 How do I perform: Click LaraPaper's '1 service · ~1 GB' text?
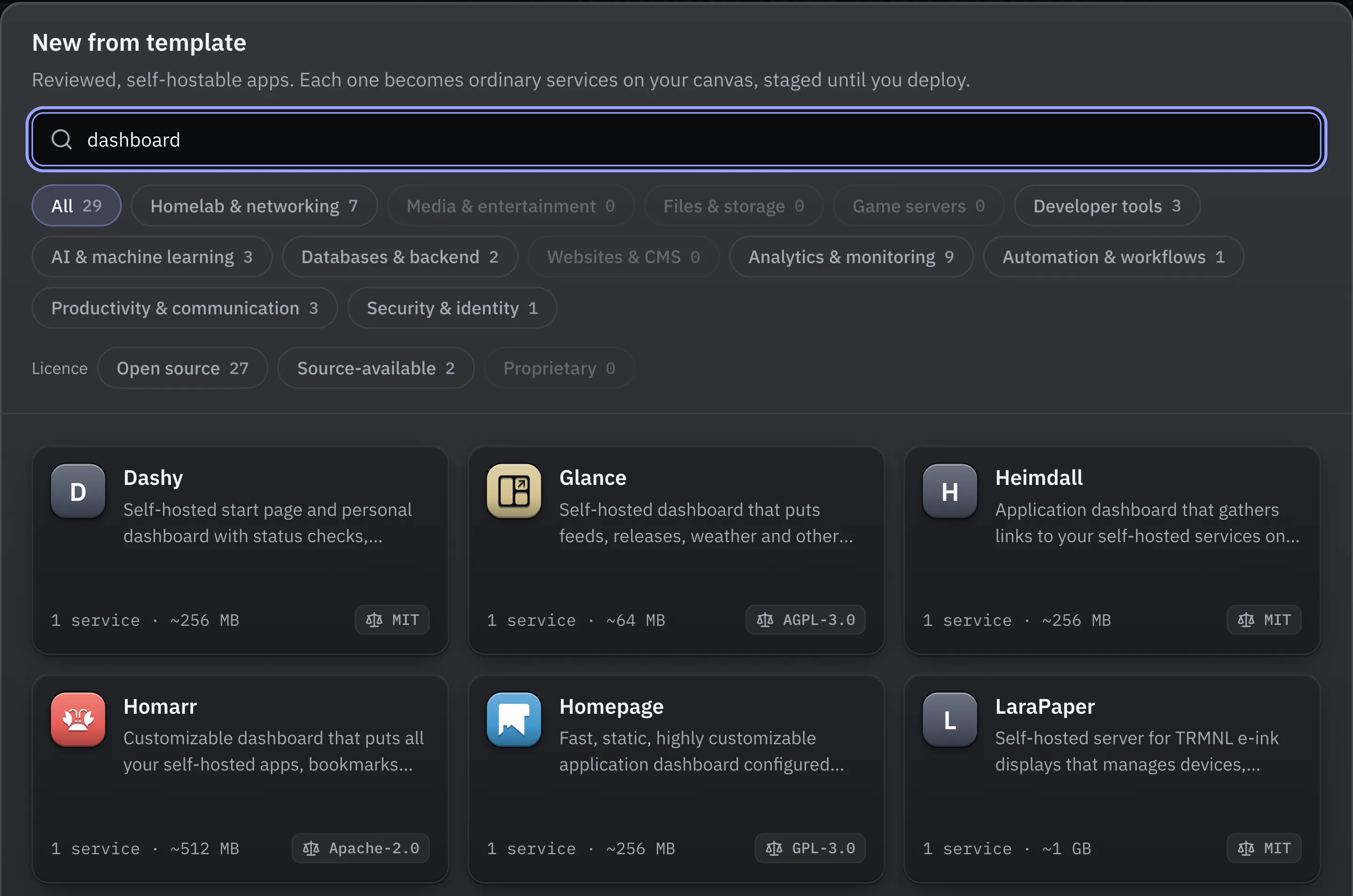point(1007,849)
